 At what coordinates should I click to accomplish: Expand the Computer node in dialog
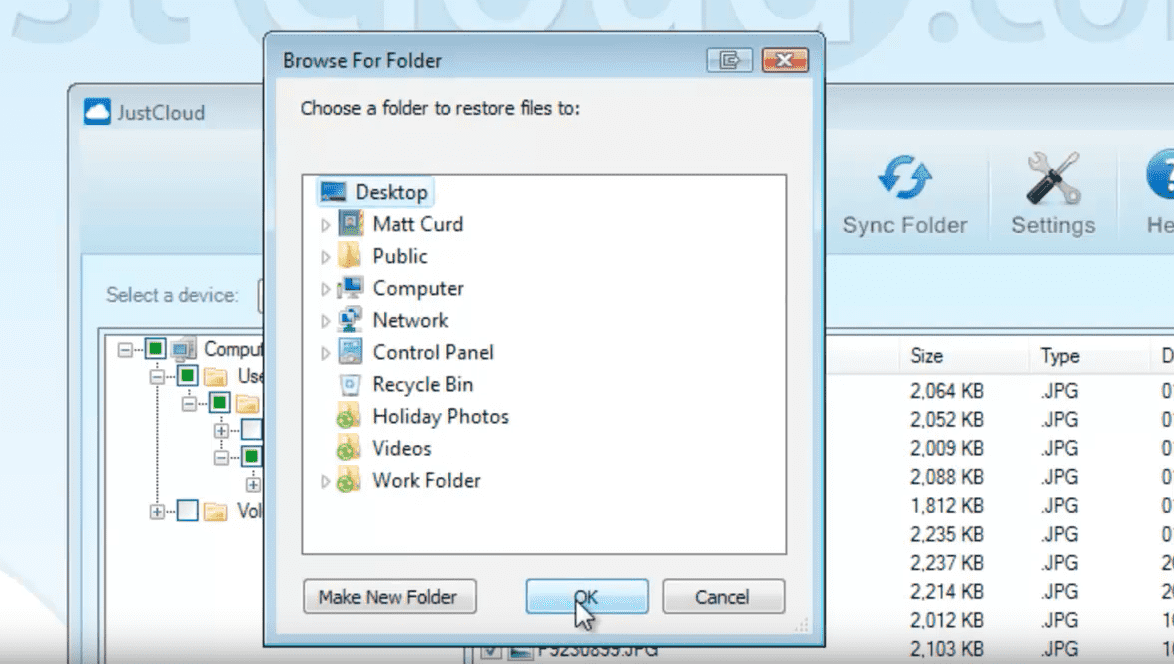(x=325, y=290)
